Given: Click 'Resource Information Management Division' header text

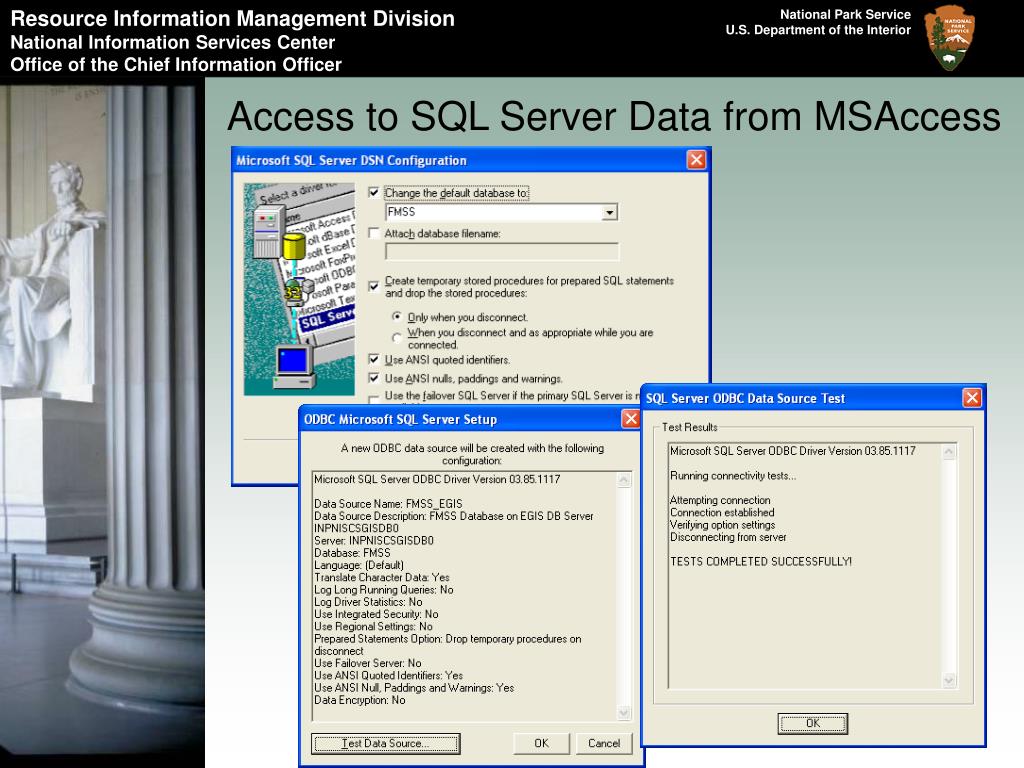Looking at the screenshot, I should (232, 18).
